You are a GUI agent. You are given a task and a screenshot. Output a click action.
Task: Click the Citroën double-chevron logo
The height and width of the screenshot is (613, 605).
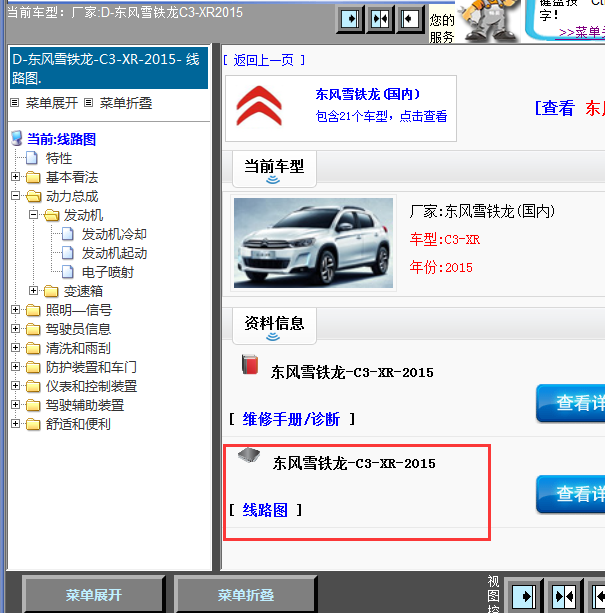click(x=259, y=106)
